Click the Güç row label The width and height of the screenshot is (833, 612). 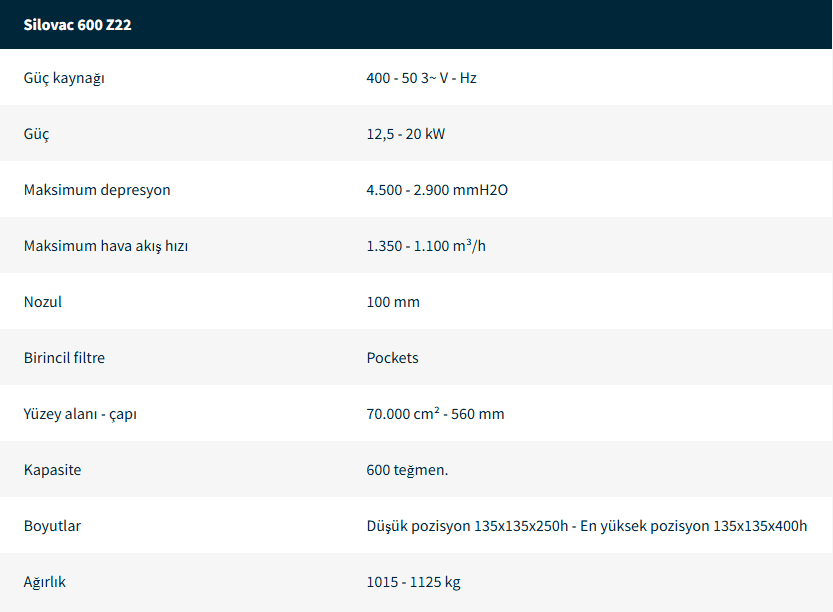click(36, 134)
